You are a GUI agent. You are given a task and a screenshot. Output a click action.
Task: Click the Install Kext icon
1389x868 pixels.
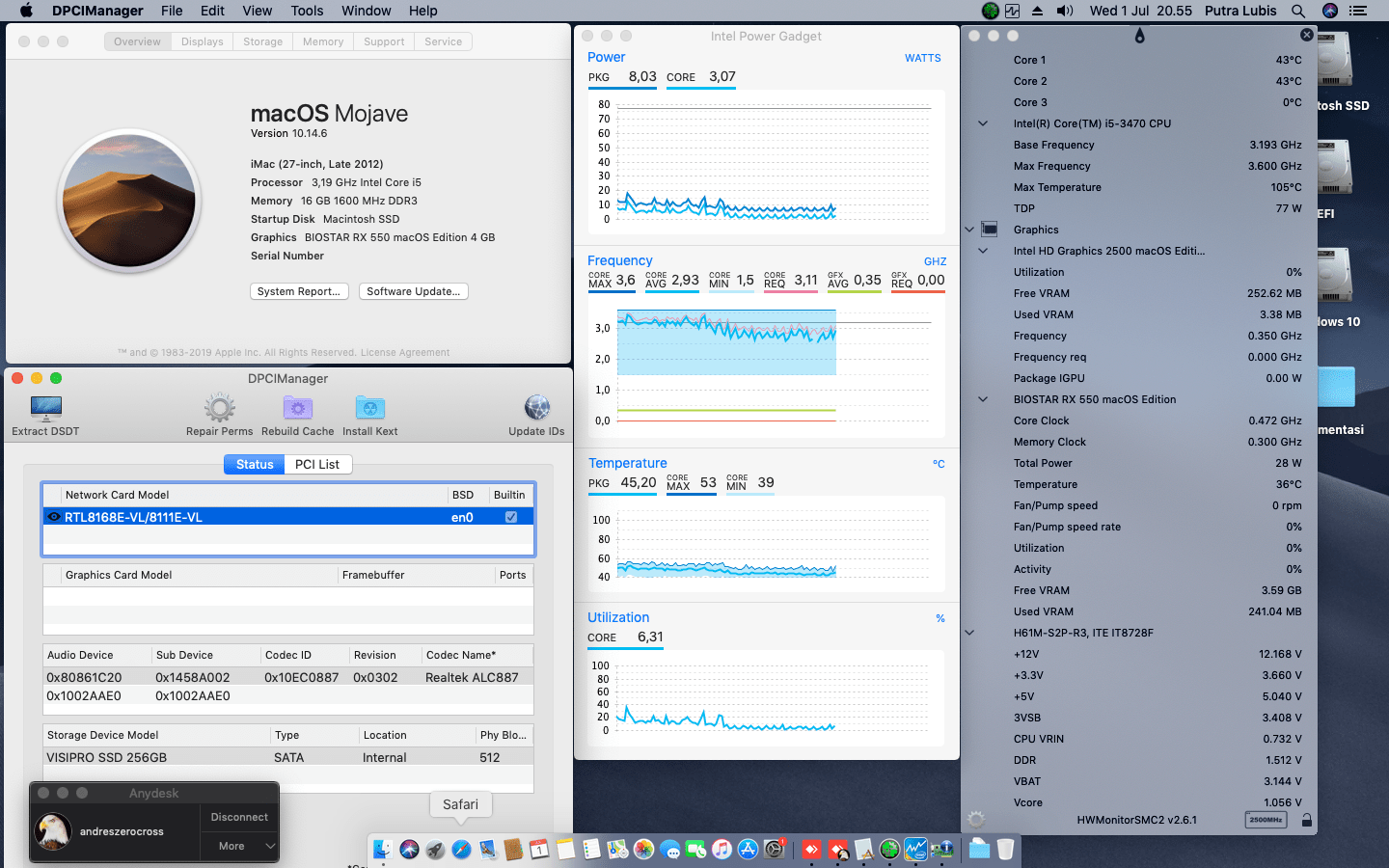pos(369,408)
